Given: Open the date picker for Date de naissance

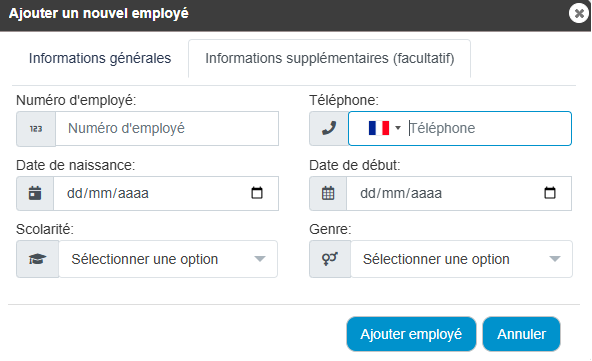Looking at the screenshot, I should pyautogui.click(x=257, y=193).
